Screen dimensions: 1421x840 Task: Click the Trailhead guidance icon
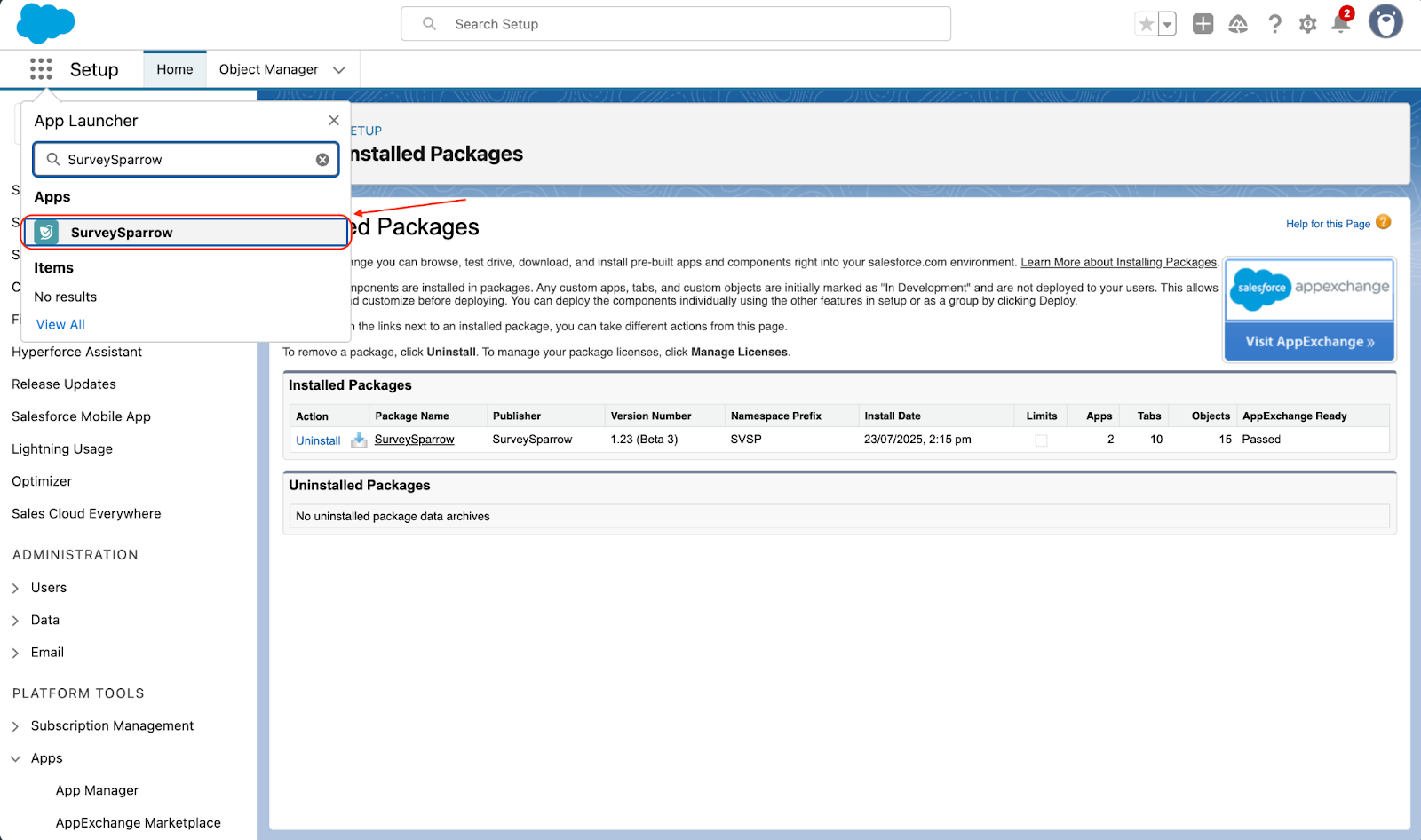coord(1238,24)
